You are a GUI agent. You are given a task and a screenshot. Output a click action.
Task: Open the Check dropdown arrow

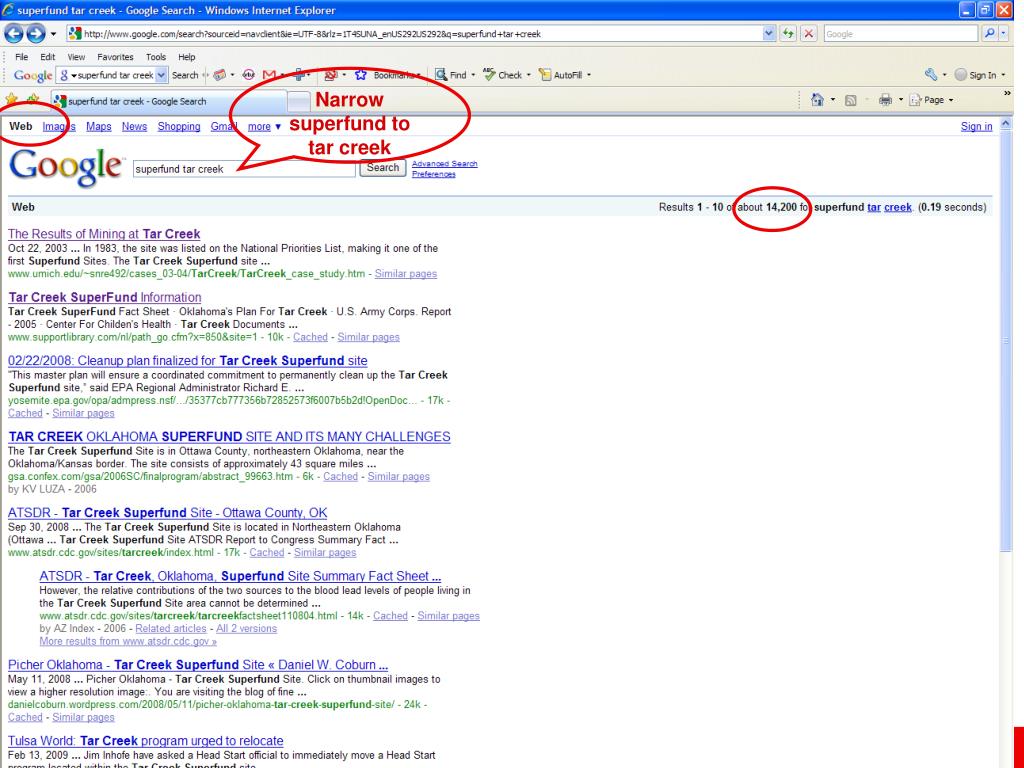(x=528, y=75)
